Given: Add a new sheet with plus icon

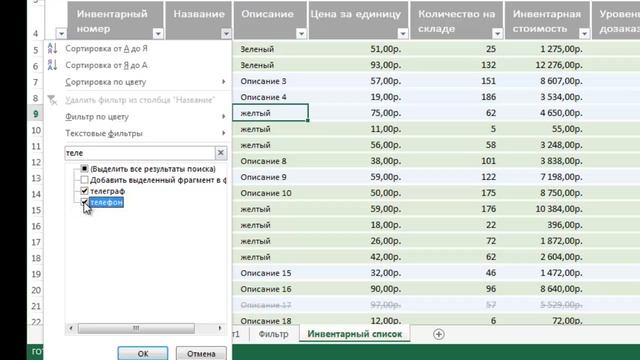Looking at the screenshot, I should point(439,334).
